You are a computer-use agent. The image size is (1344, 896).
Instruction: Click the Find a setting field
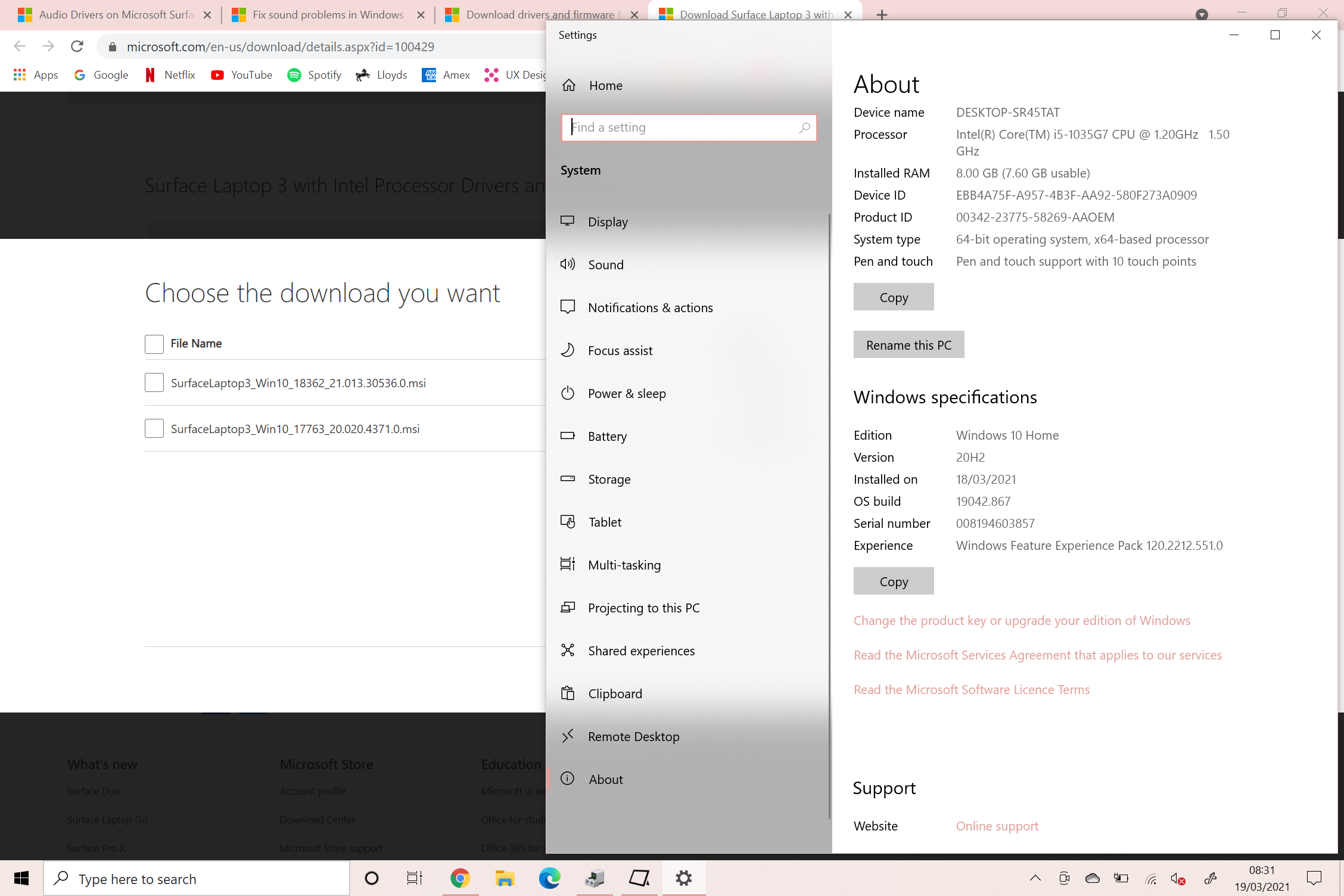(x=682, y=127)
